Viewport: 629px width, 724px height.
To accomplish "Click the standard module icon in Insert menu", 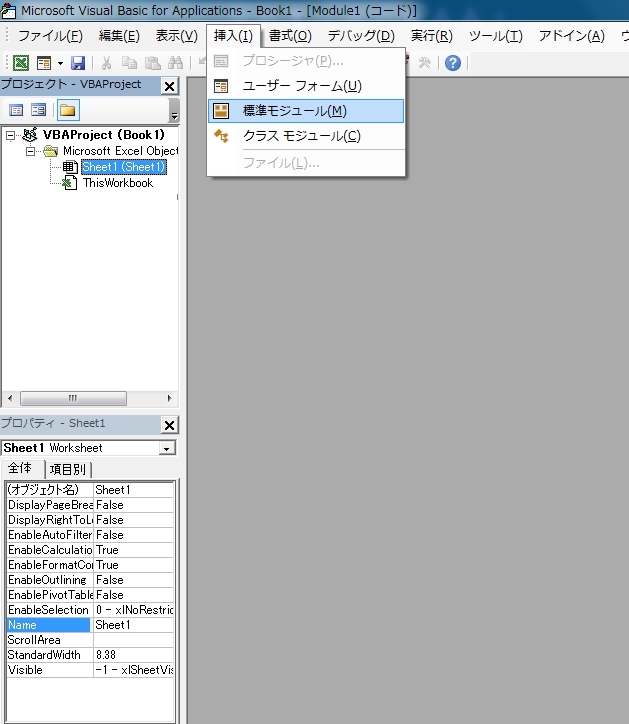I will pos(221,111).
